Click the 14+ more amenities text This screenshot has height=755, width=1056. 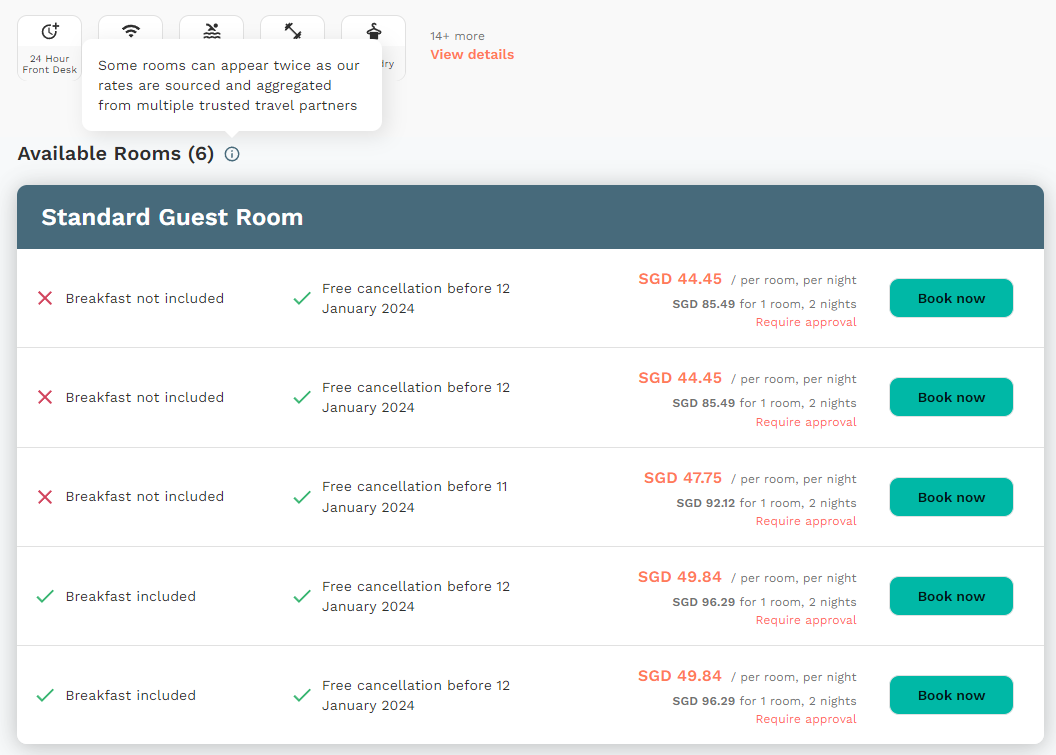457,36
